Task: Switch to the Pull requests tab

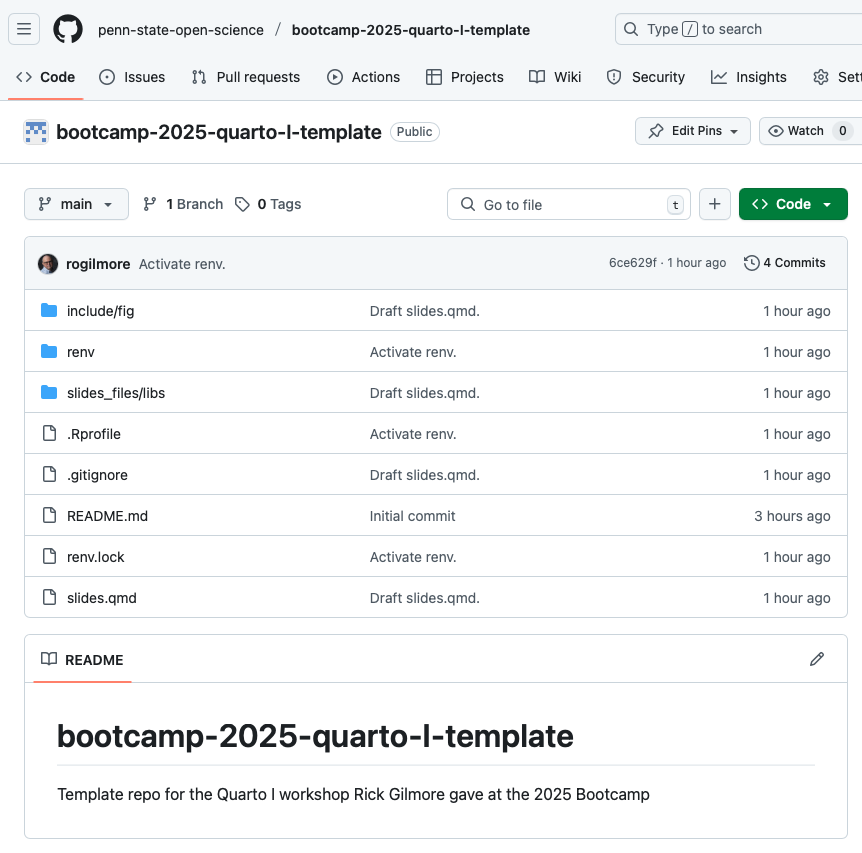Action: (x=246, y=77)
